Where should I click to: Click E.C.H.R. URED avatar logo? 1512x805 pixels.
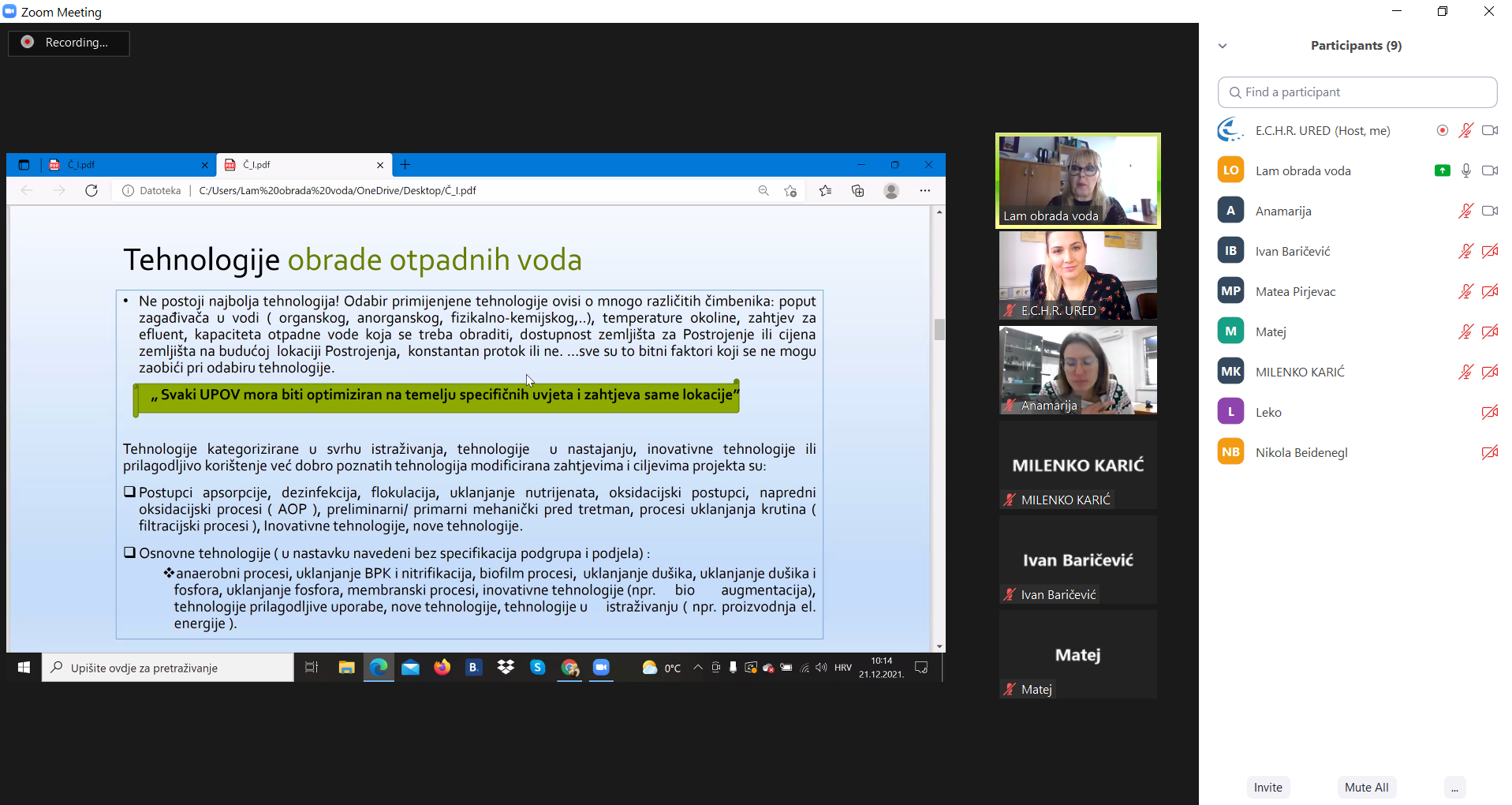[x=1230, y=131]
